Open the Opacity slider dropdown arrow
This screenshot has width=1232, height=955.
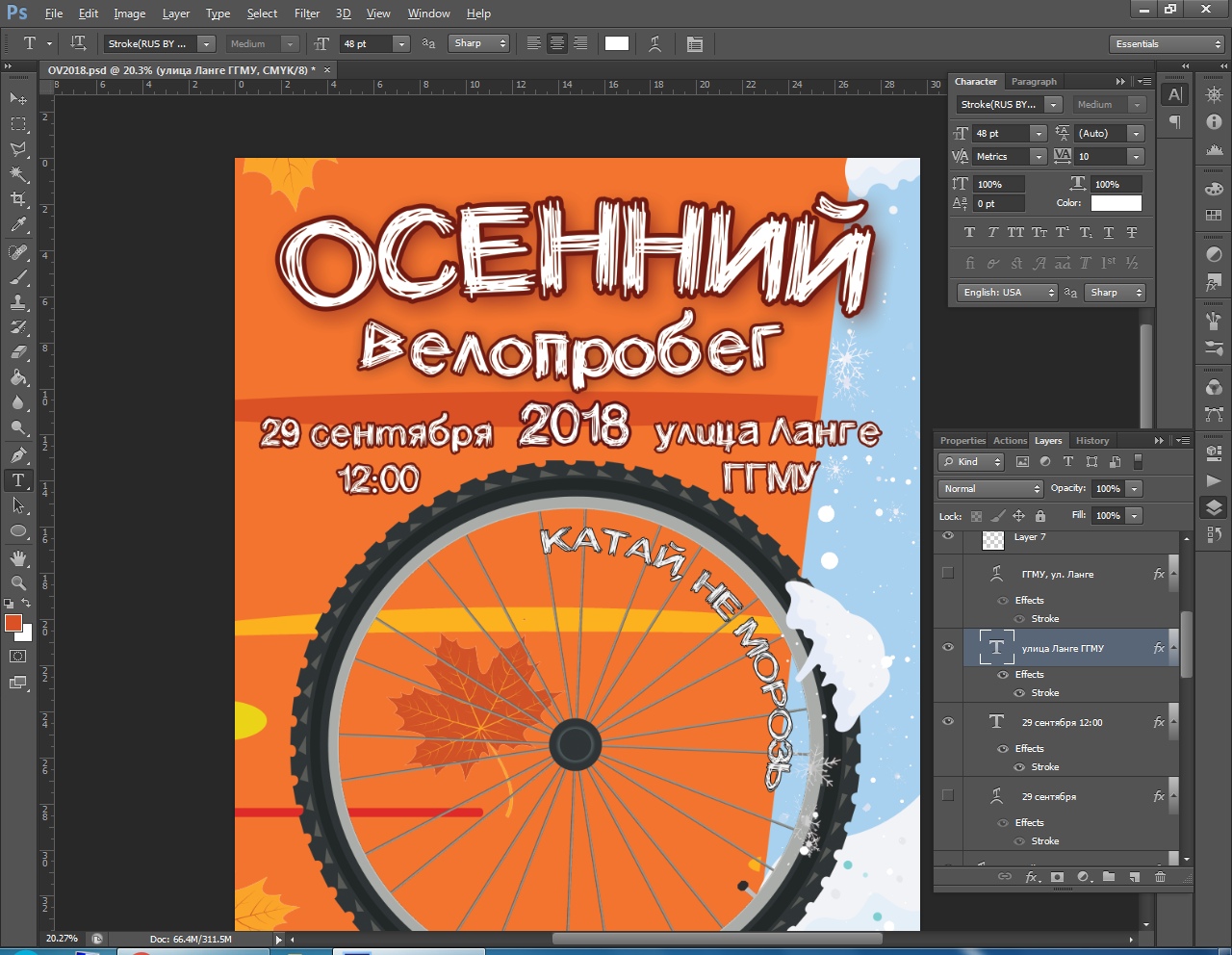click(x=1135, y=489)
